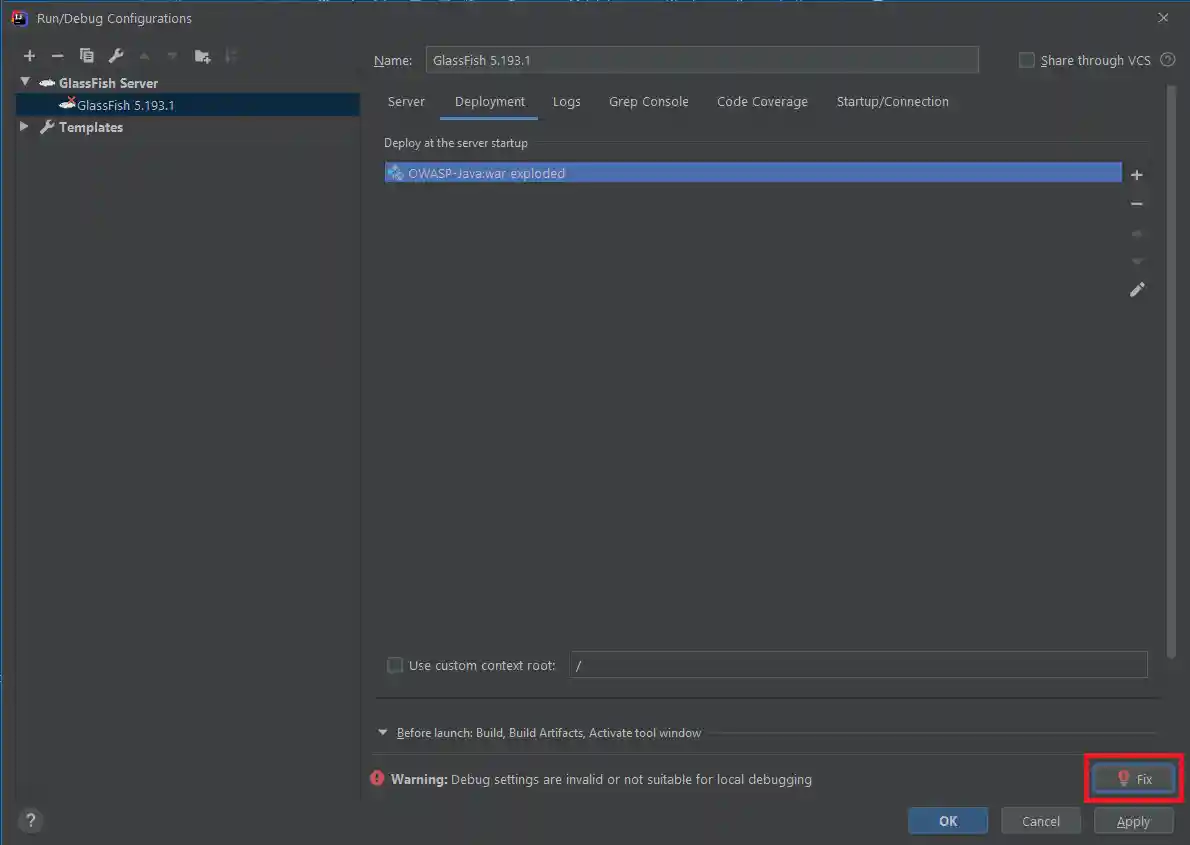
Task: Open the Grep Console tab
Action: point(648,101)
